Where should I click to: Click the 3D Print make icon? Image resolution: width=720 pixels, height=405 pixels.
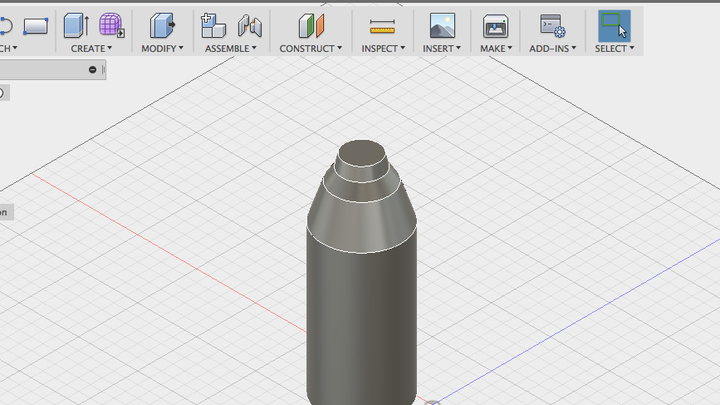coord(495,25)
